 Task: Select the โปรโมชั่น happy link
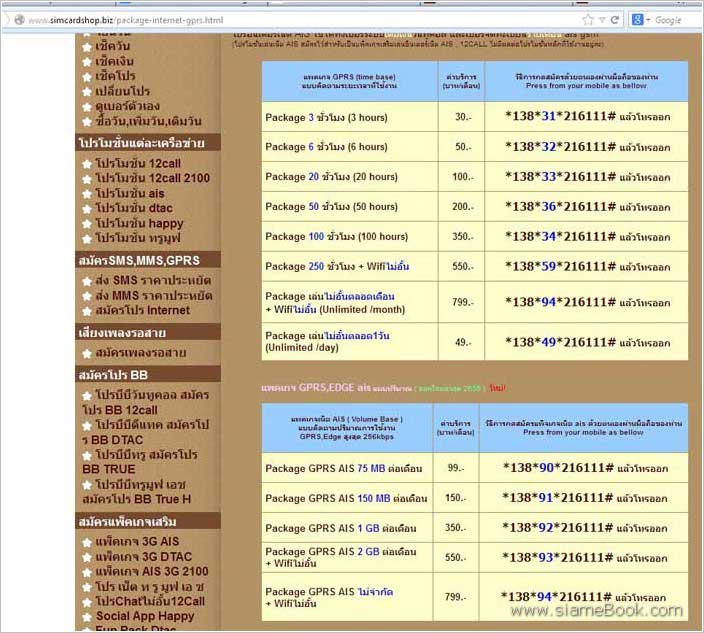point(139,223)
